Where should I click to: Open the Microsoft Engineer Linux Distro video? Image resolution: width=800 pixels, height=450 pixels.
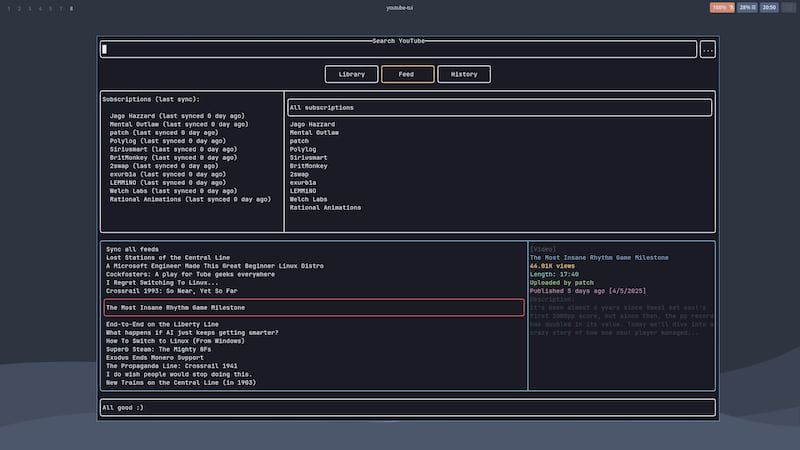point(215,266)
